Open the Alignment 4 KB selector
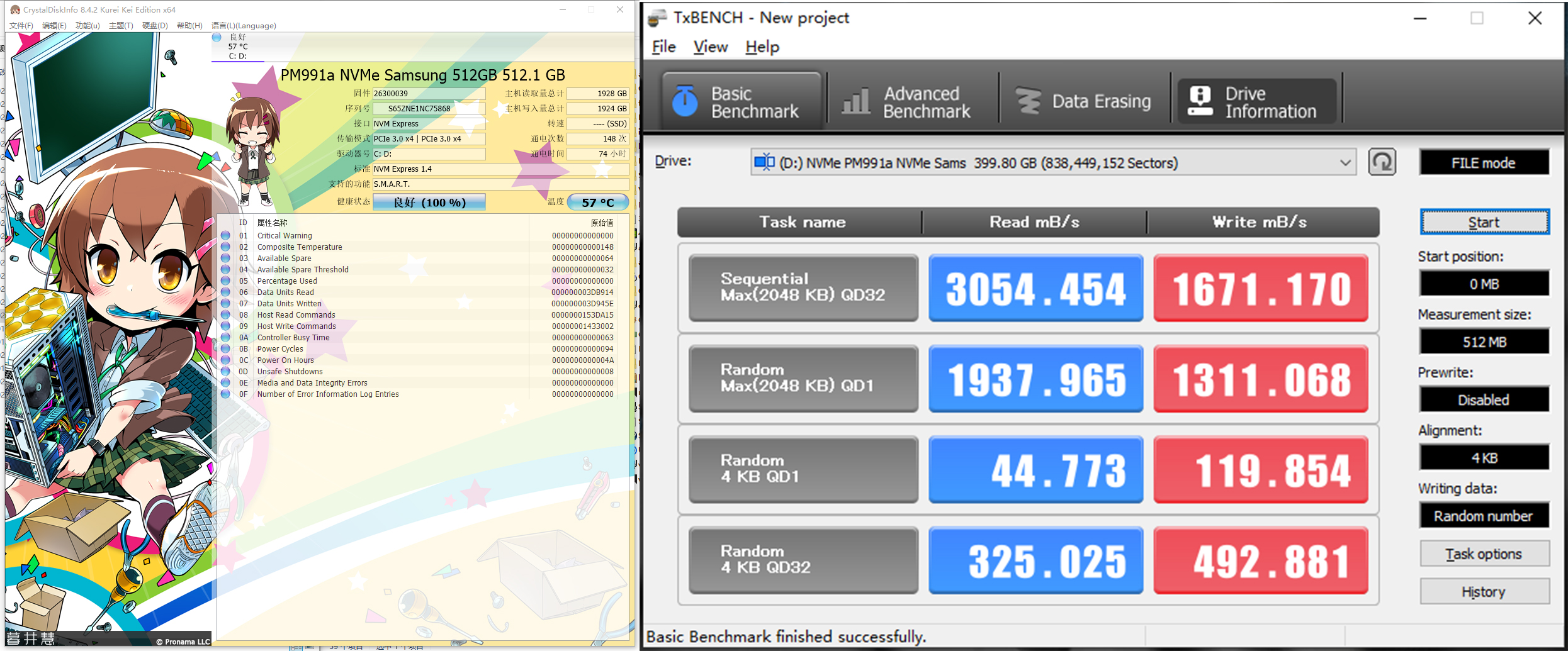Viewport: 1568px width, 651px height. (x=1483, y=458)
